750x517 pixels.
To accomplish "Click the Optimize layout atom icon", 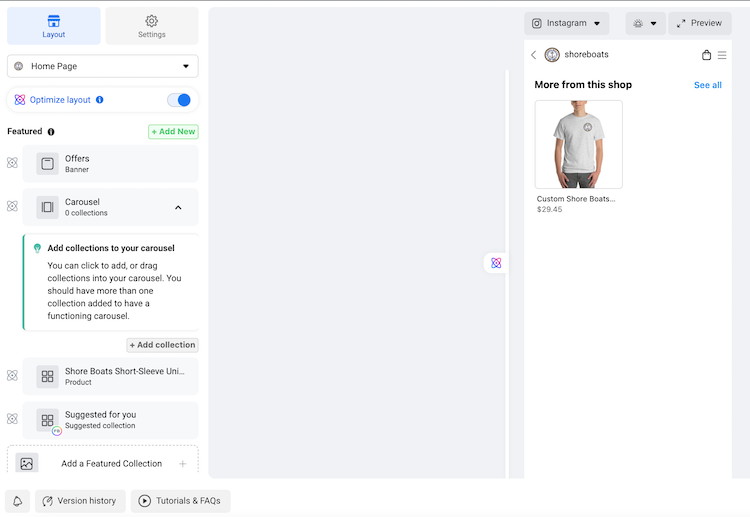I will coord(20,99).
